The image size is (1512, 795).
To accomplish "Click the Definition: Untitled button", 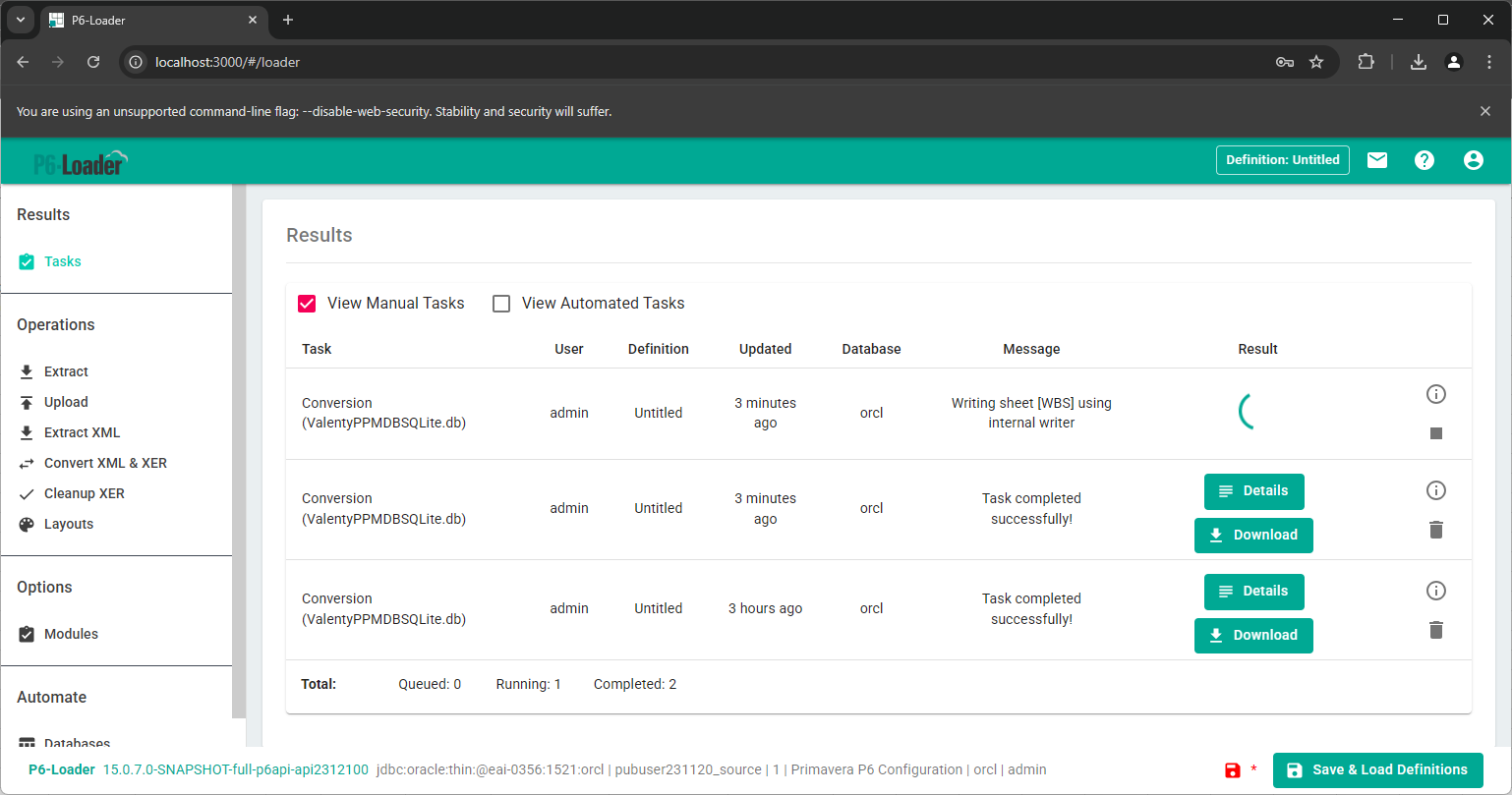I will point(1282,160).
